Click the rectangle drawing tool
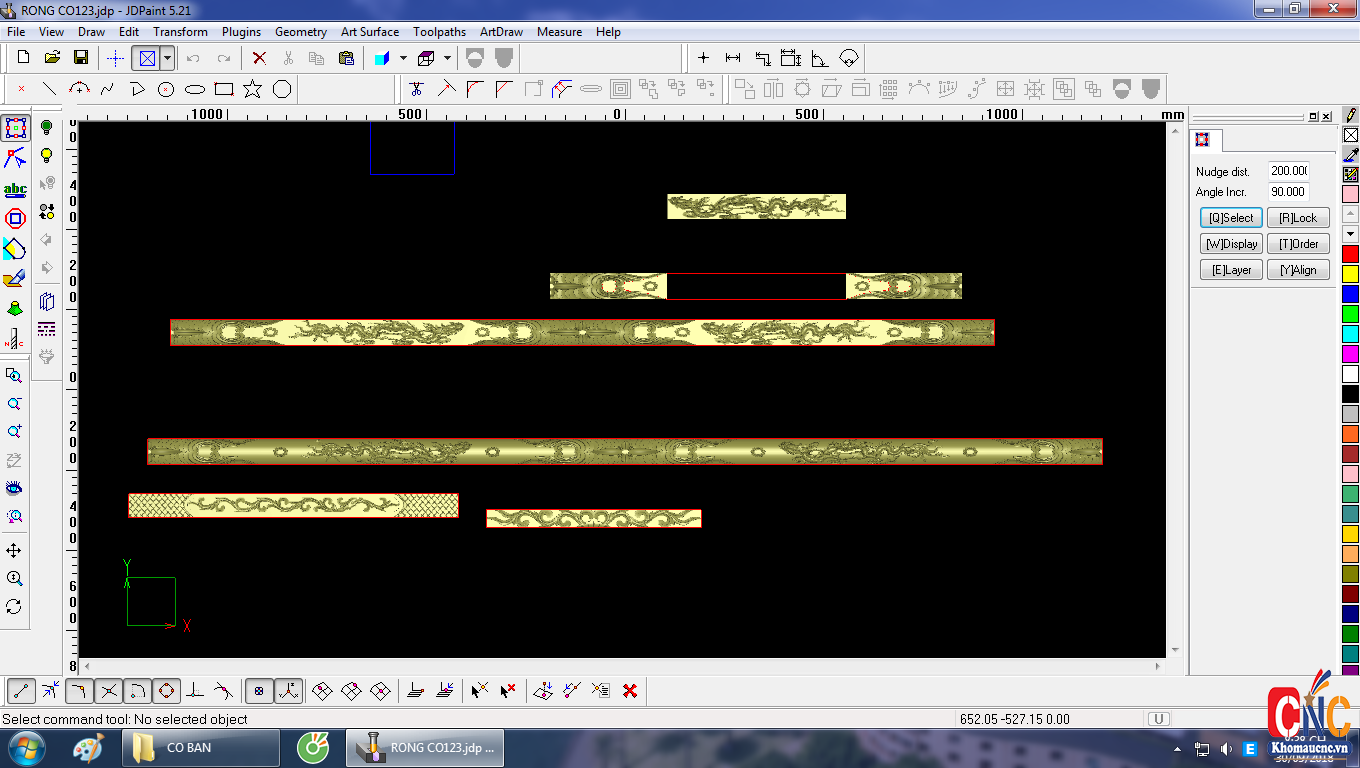 224,89
